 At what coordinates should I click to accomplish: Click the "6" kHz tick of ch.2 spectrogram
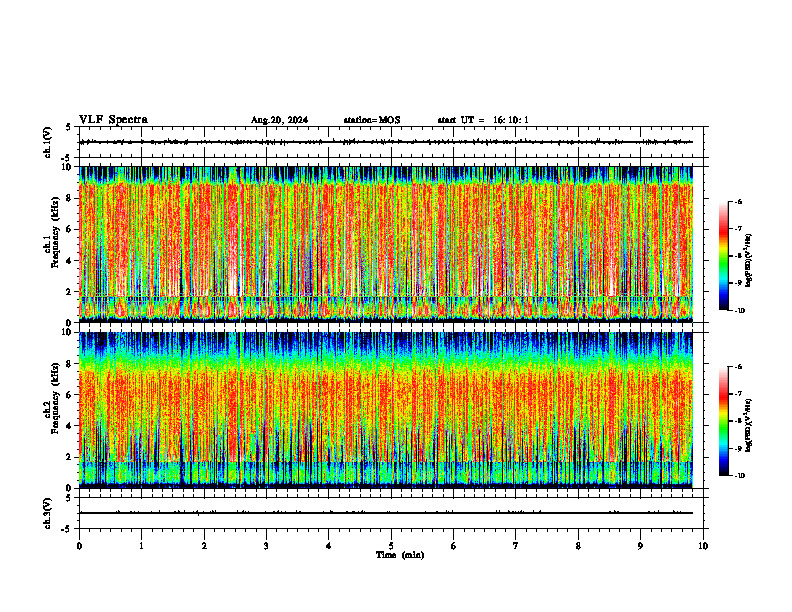(x=70, y=394)
